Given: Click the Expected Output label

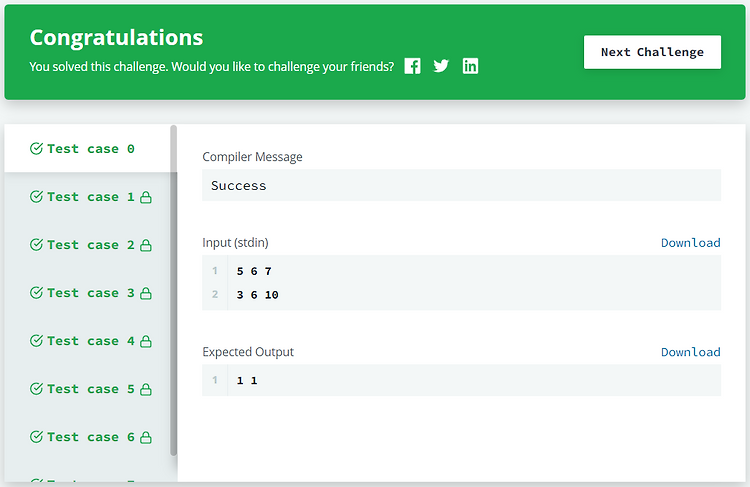Looking at the screenshot, I should point(248,352).
